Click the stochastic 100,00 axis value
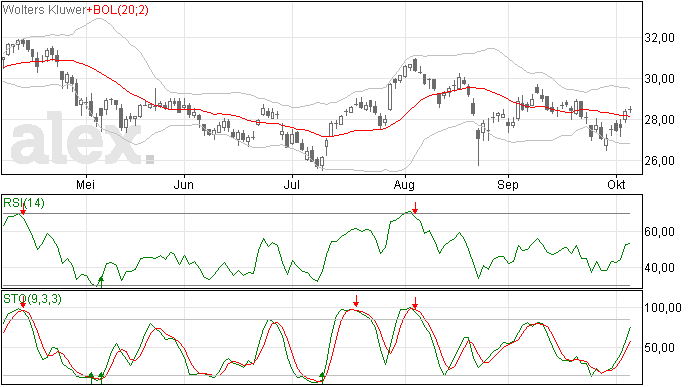Screen dimensions: 690x387 coord(663,308)
